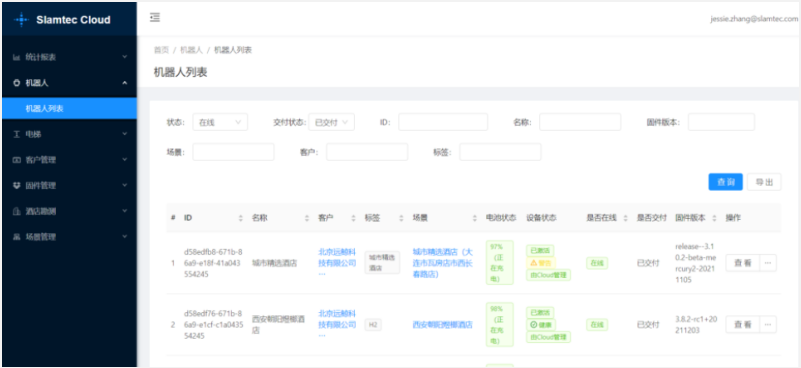
Task: Expand the 场景管理 sidebar menu
Action: (69, 237)
